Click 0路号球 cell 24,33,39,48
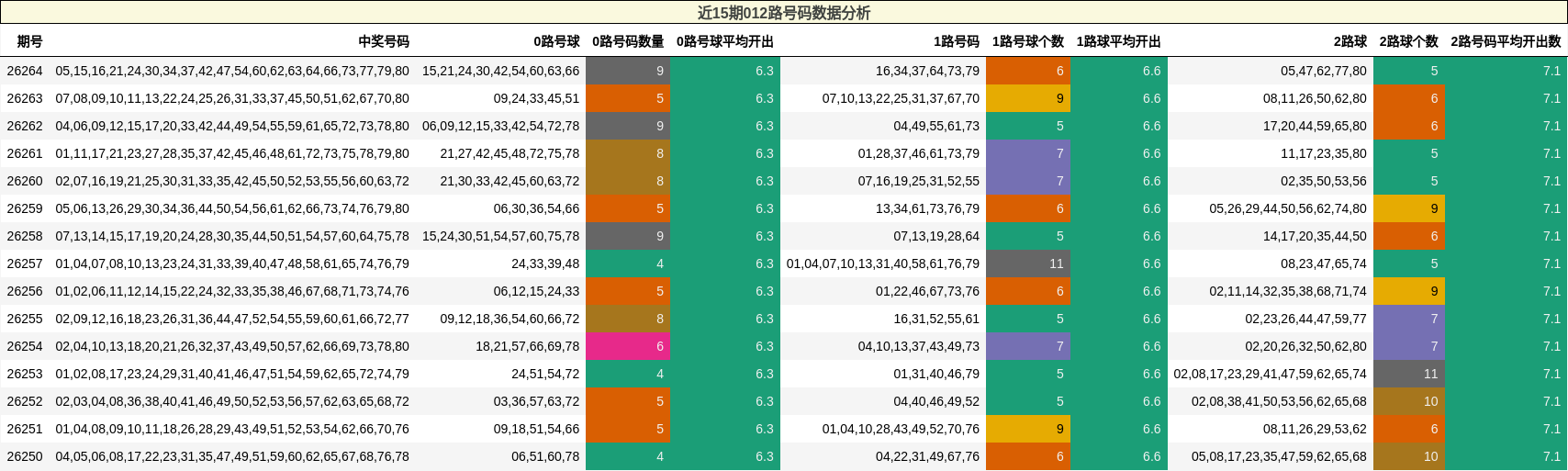The height and width of the screenshot is (471, 1568). coord(545,264)
